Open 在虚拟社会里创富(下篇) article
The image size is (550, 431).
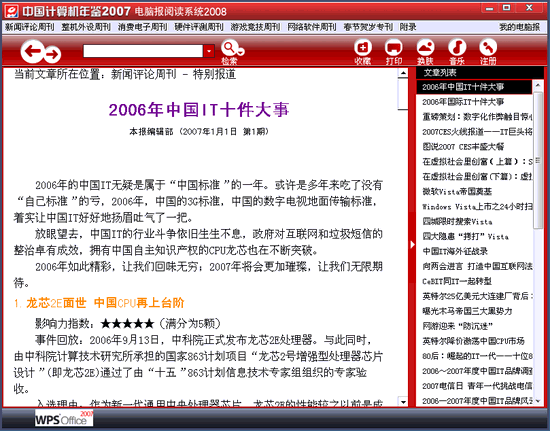pos(477,177)
